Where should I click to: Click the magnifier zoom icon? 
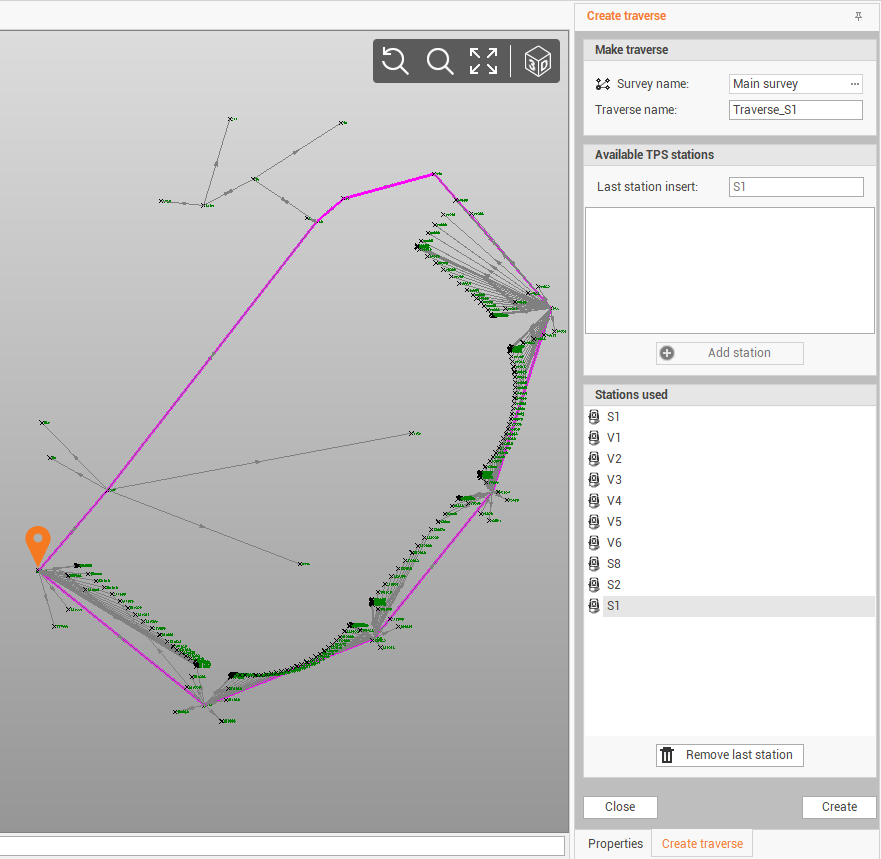pyautogui.click(x=440, y=61)
